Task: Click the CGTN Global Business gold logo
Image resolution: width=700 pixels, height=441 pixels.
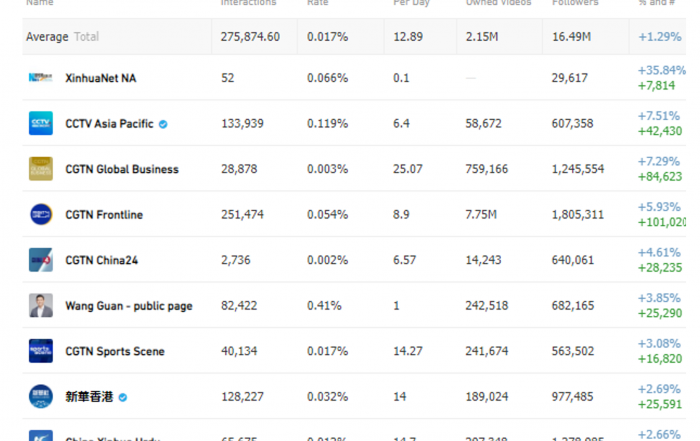Action: tap(41, 169)
